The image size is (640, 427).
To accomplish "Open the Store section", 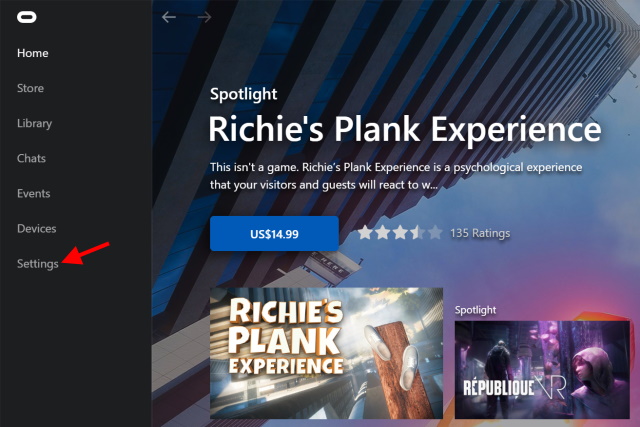I will point(30,88).
